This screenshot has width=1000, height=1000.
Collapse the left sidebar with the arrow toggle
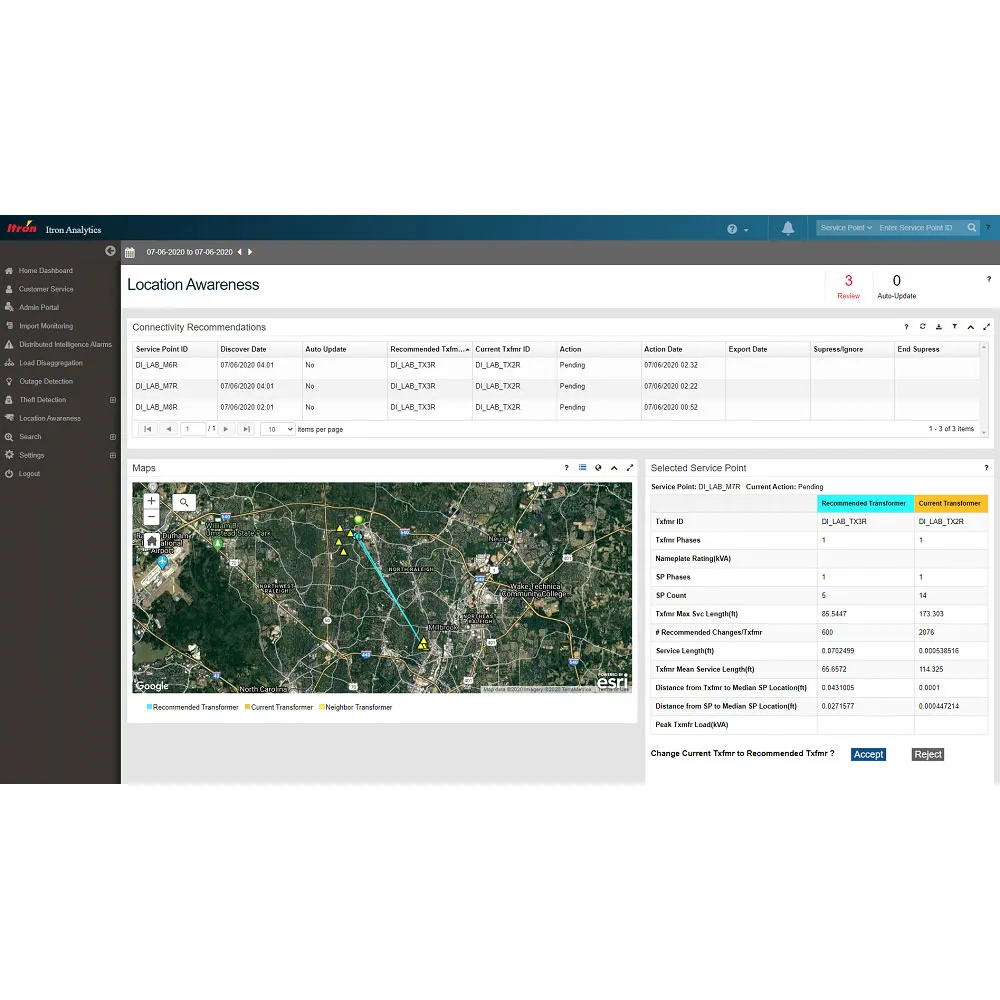tap(110, 251)
